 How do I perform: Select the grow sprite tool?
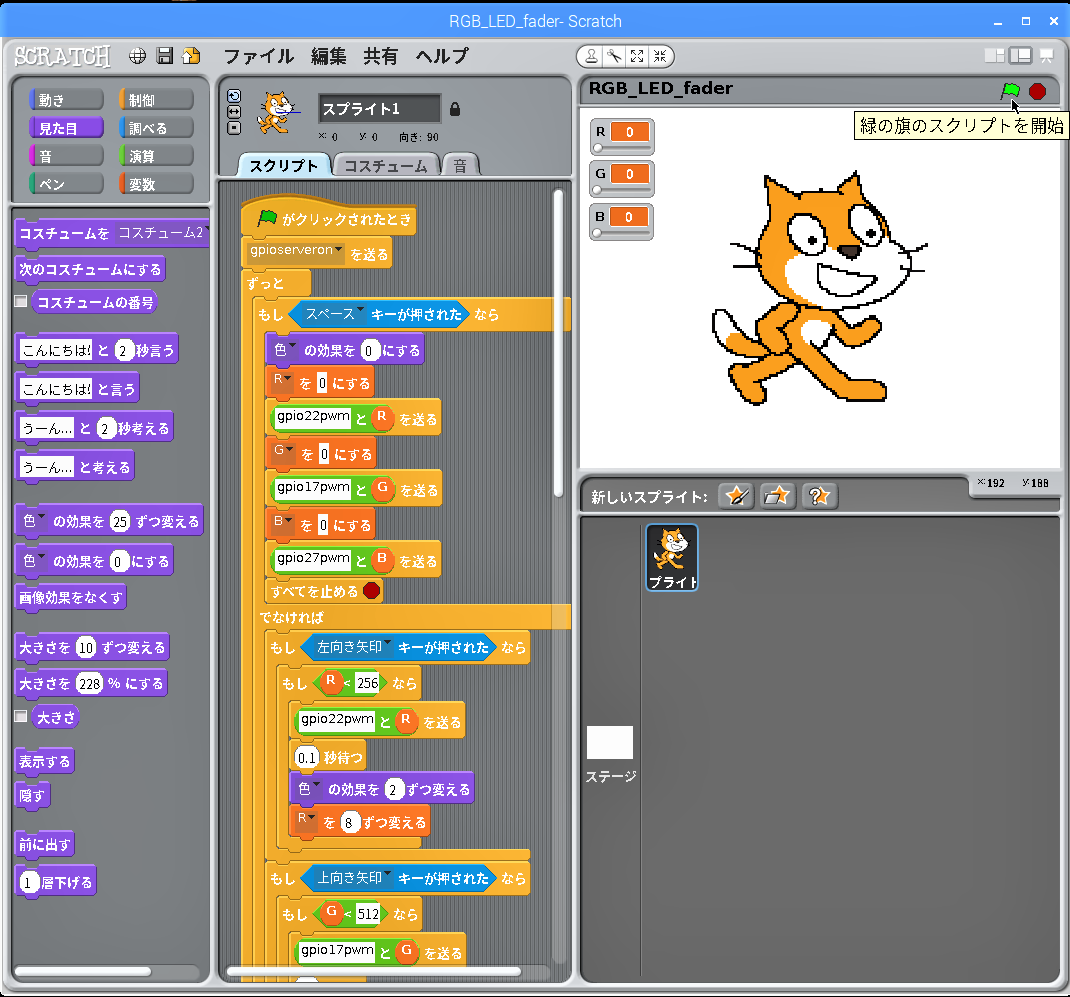637,56
